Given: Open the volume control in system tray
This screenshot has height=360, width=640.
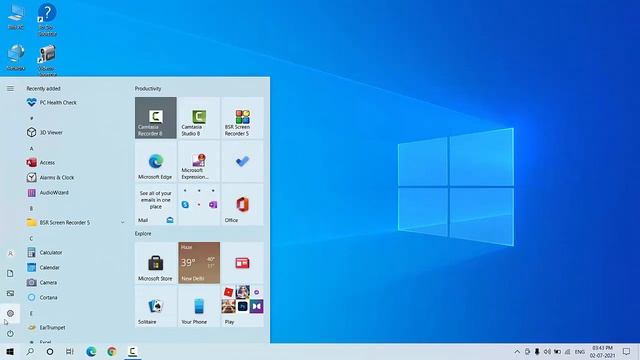Looking at the screenshot, I should click(547, 351).
